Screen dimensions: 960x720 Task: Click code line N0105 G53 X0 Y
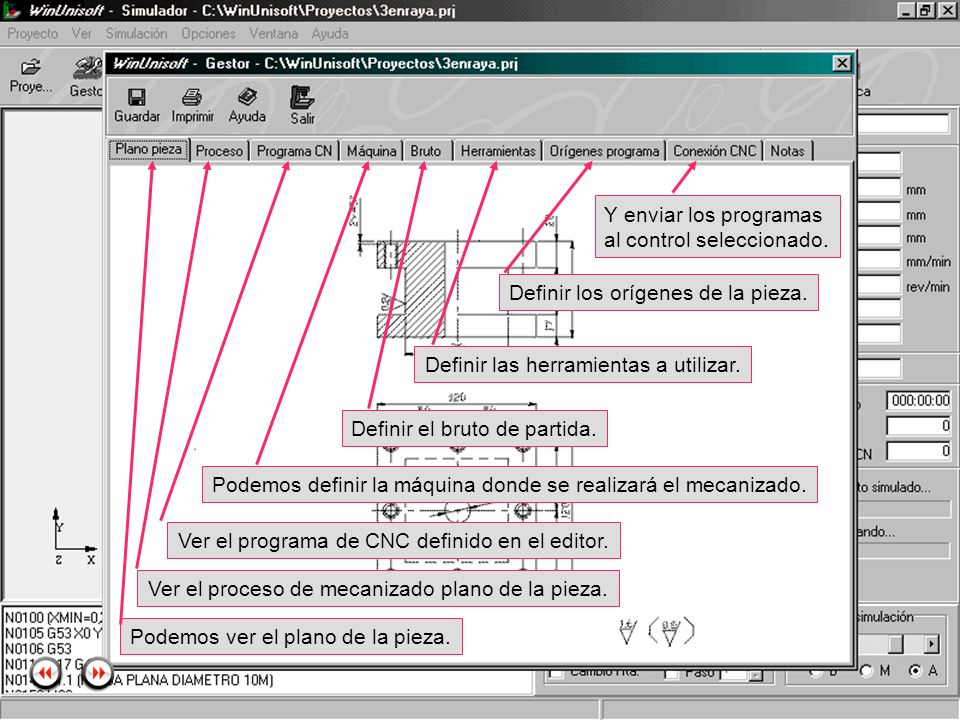click(54, 633)
